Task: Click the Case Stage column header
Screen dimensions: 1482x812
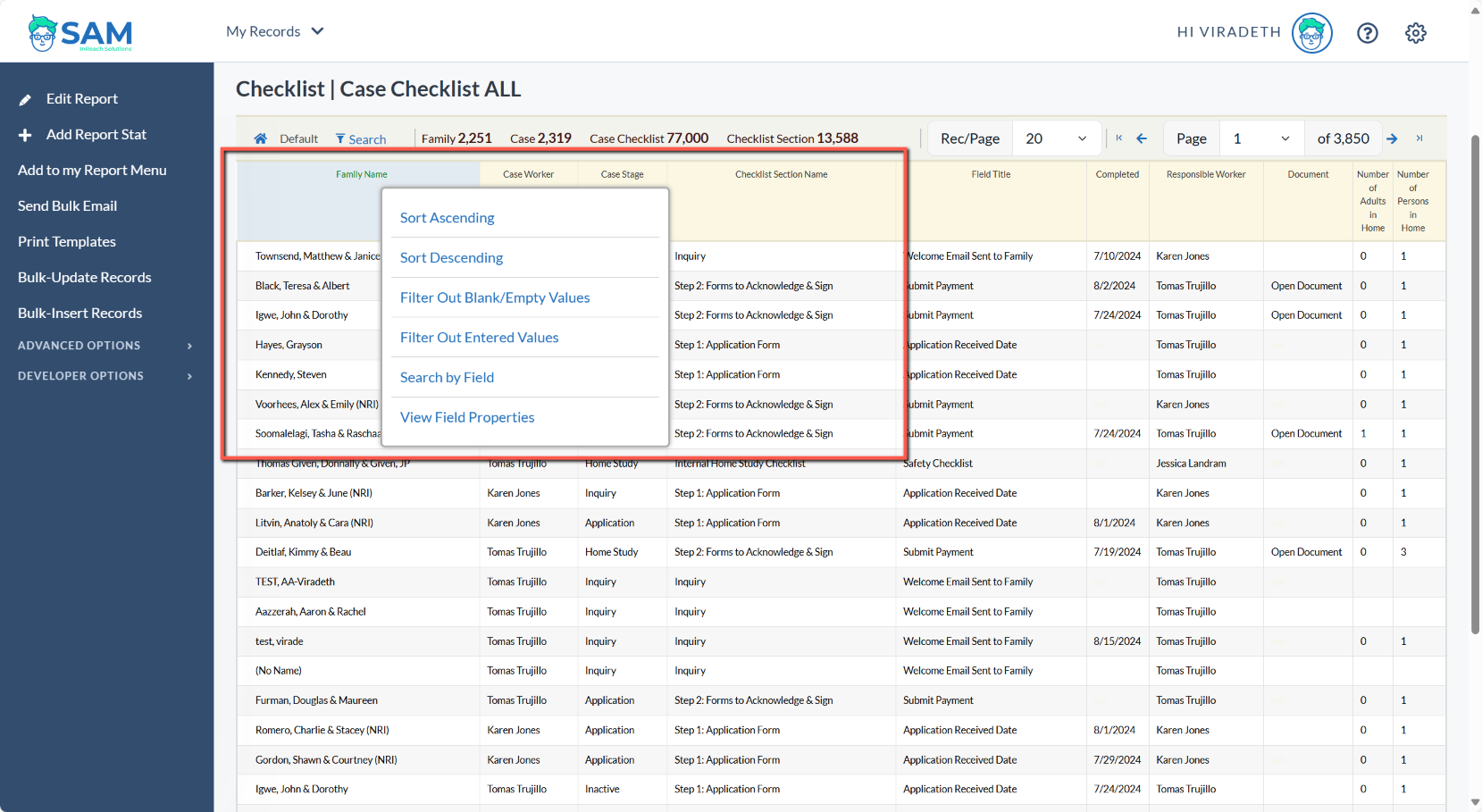Action: point(622,174)
